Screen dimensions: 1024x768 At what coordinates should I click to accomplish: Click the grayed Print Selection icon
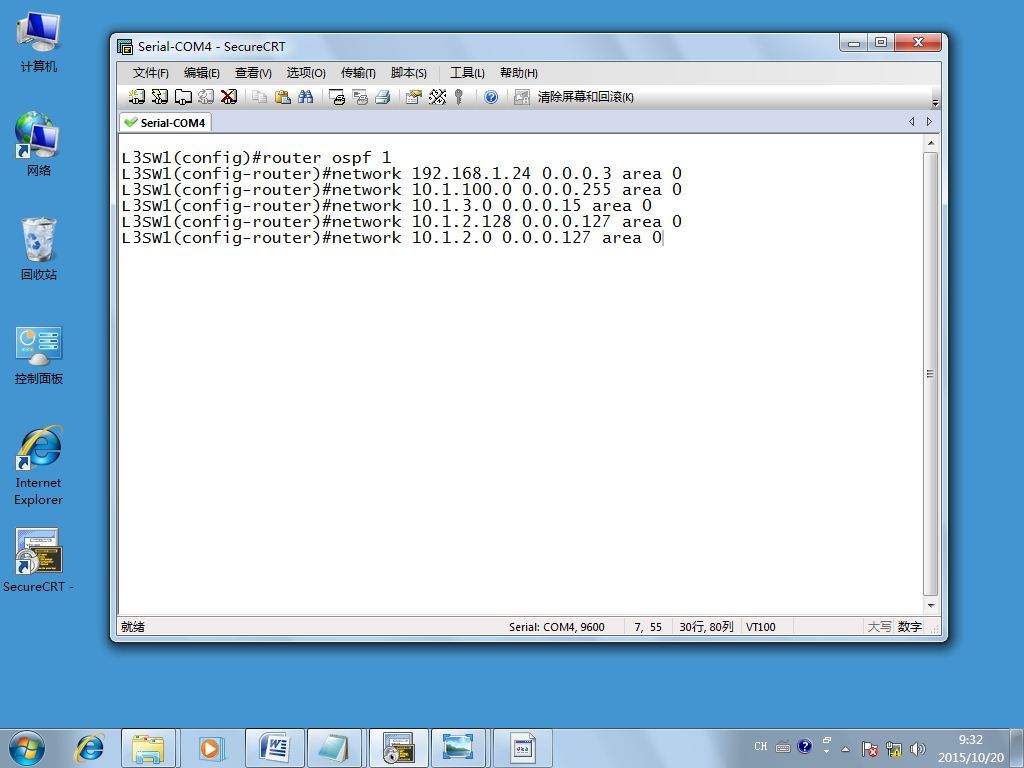360,97
